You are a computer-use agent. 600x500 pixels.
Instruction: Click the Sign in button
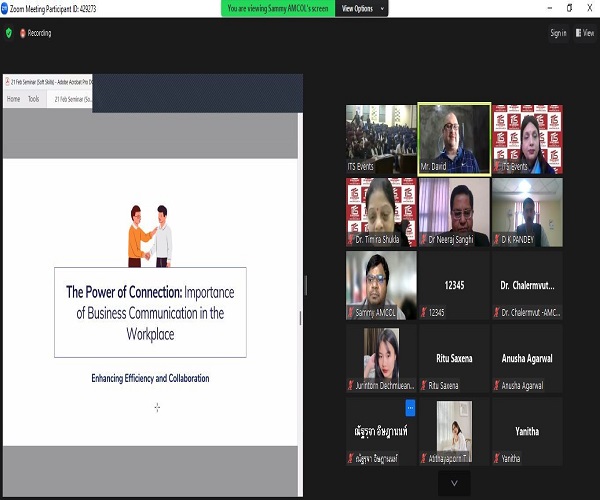click(x=558, y=33)
